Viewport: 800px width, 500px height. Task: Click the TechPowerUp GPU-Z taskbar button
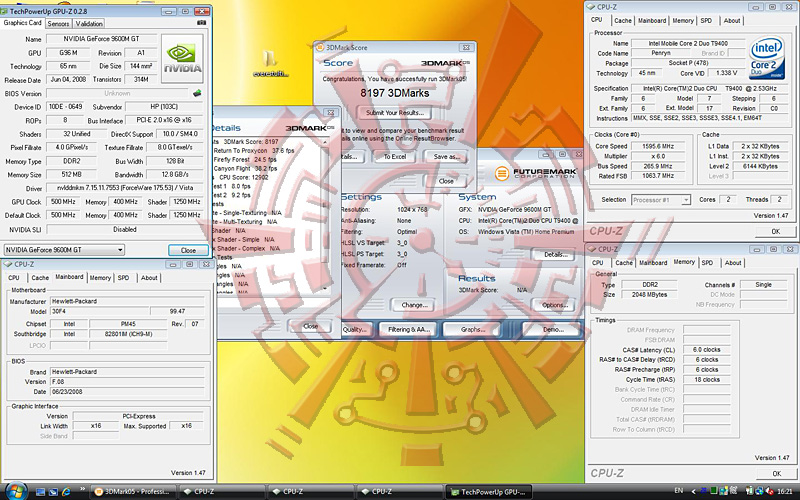489,492
